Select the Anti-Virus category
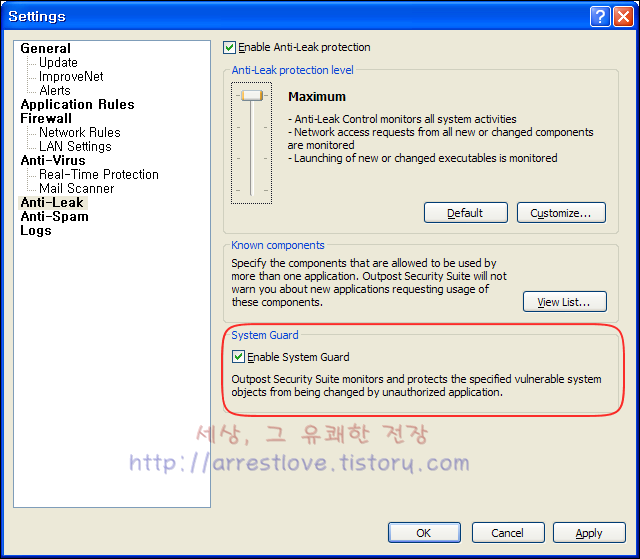Viewport: 640px width, 559px height. click(53, 160)
